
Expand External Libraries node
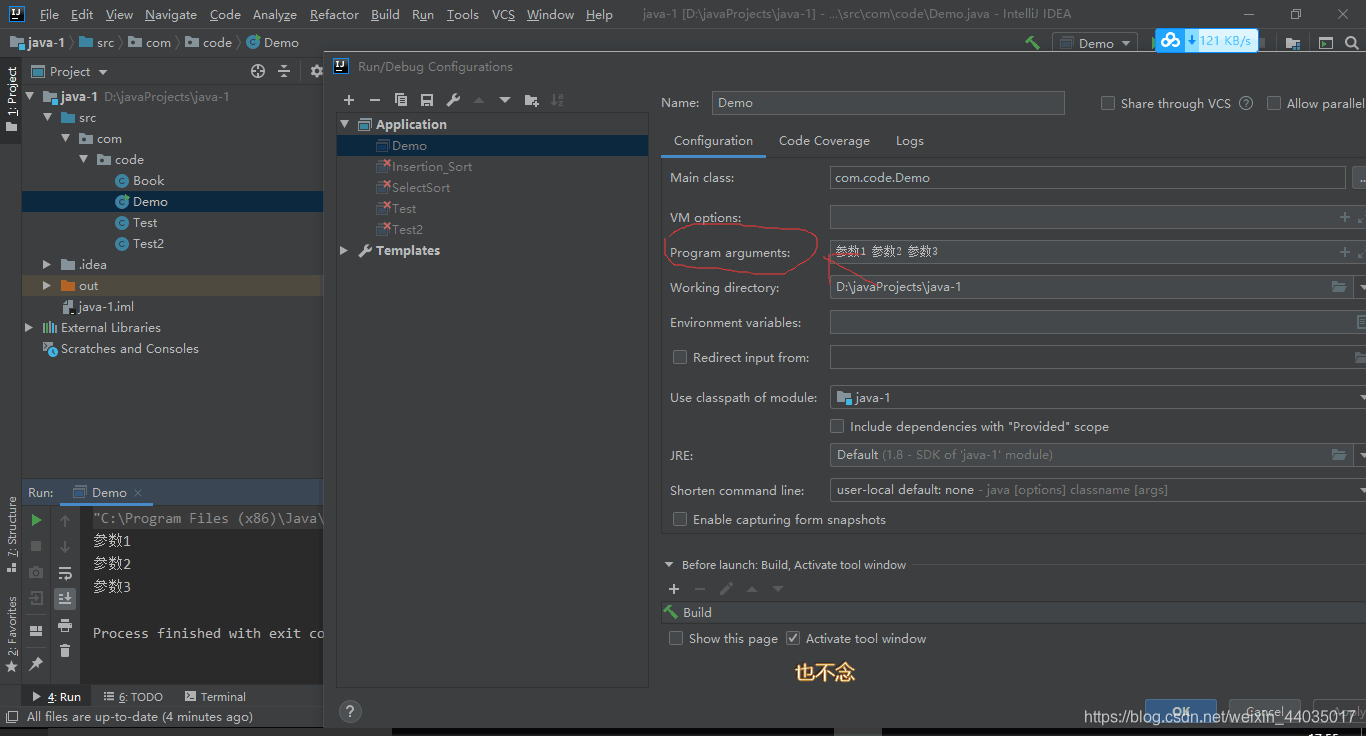(x=29, y=327)
